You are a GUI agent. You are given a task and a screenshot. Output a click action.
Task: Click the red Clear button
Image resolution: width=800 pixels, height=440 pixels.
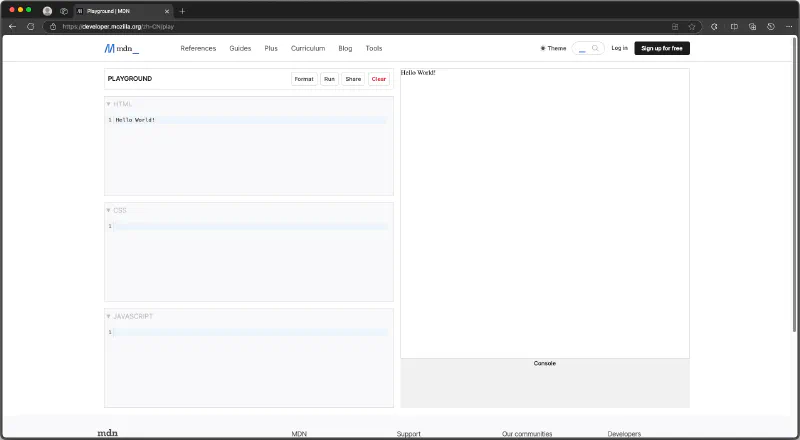(379, 79)
